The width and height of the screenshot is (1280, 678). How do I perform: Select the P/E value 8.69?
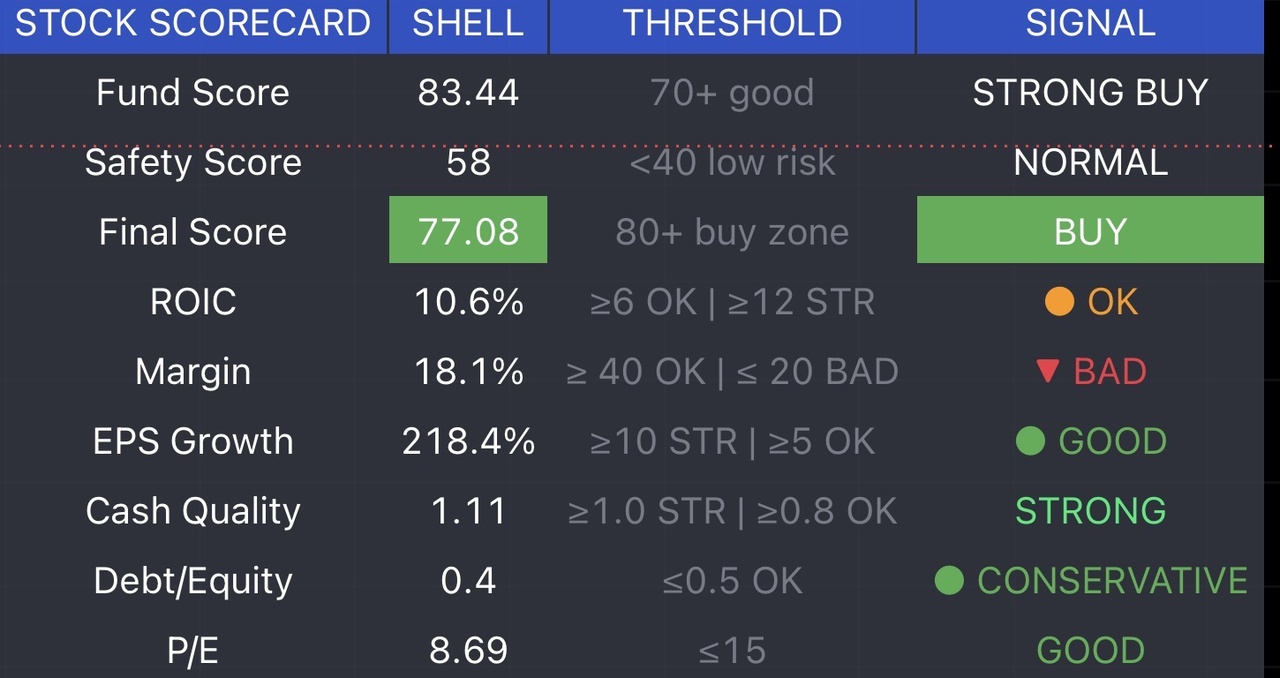pos(468,650)
